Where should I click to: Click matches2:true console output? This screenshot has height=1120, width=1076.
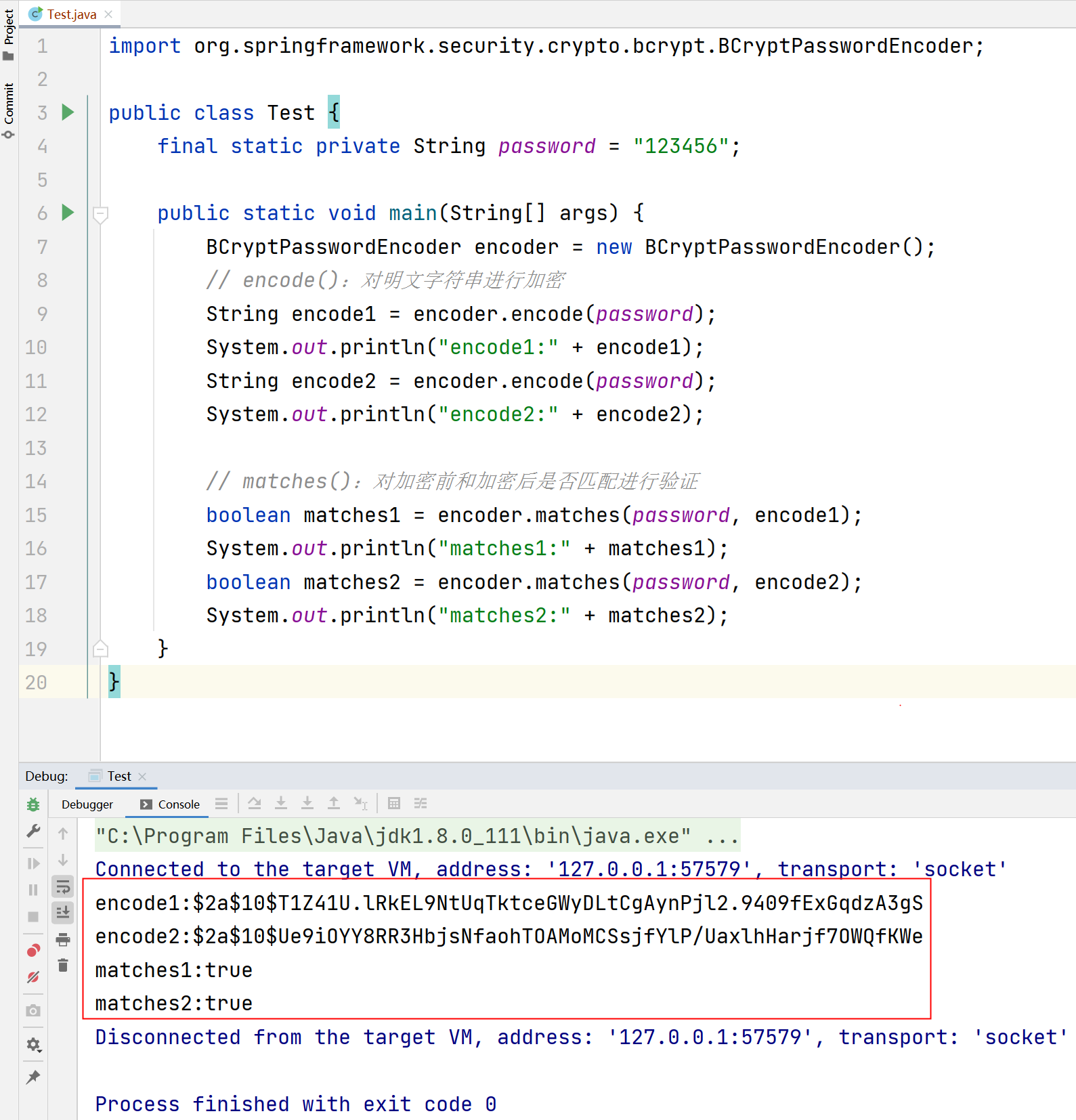[174, 1003]
